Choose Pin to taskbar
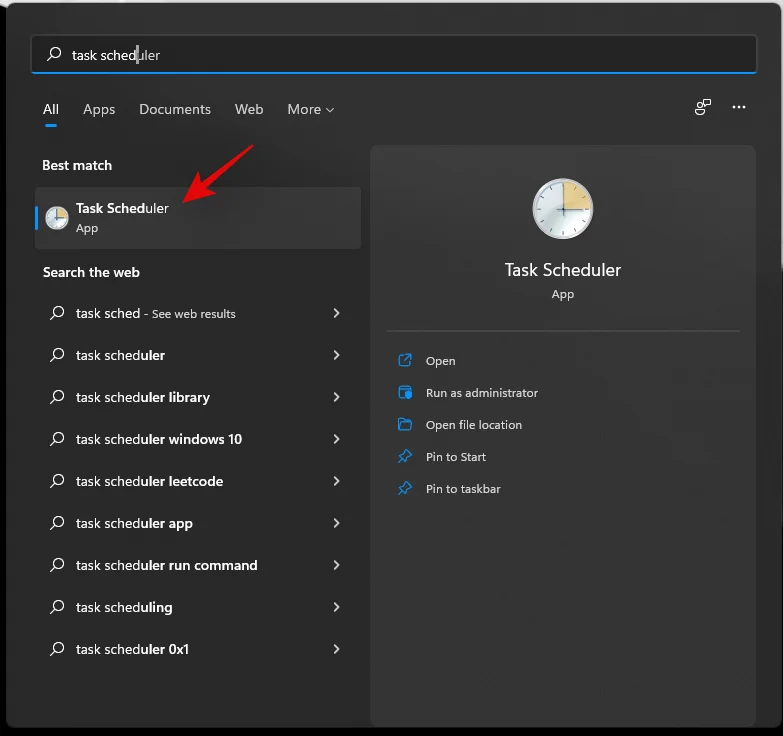This screenshot has width=783, height=736. [x=463, y=488]
